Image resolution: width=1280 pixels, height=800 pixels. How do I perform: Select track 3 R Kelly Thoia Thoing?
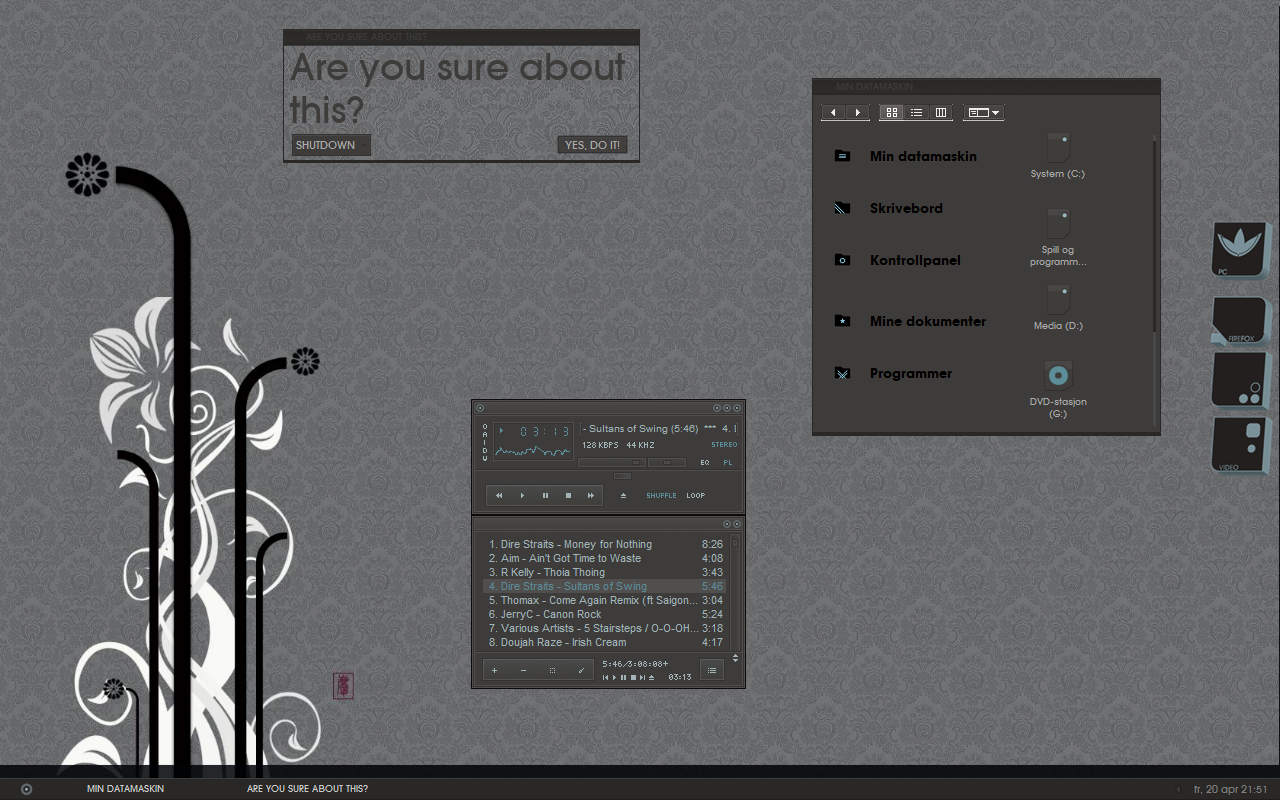[606, 572]
